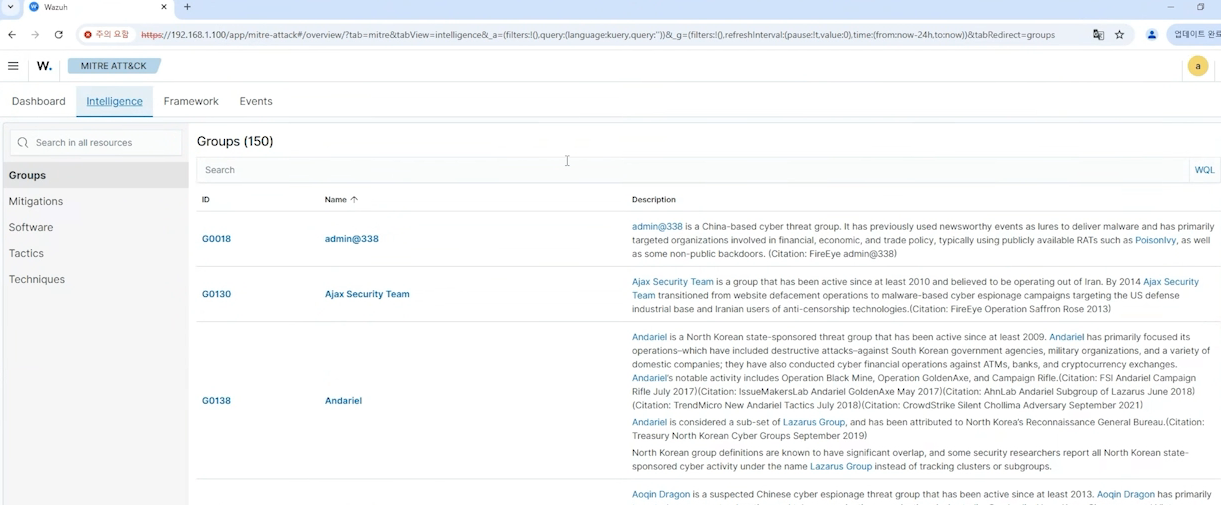Click the ID column header
The height and width of the screenshot is (505, 1221).
(206, 200)
